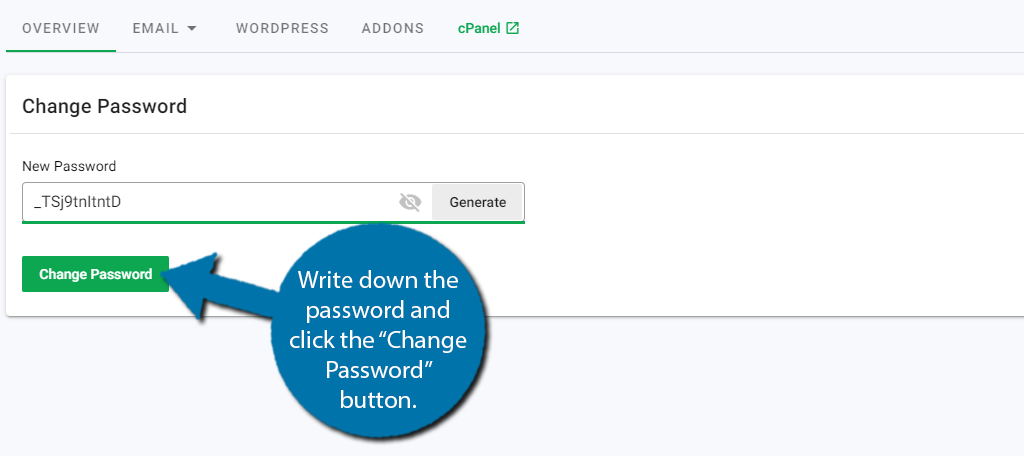The width and height of the screenshot is (1024, 456).
Task: Toggle password visibility with the crossed-eye icon
Action: 410,203
